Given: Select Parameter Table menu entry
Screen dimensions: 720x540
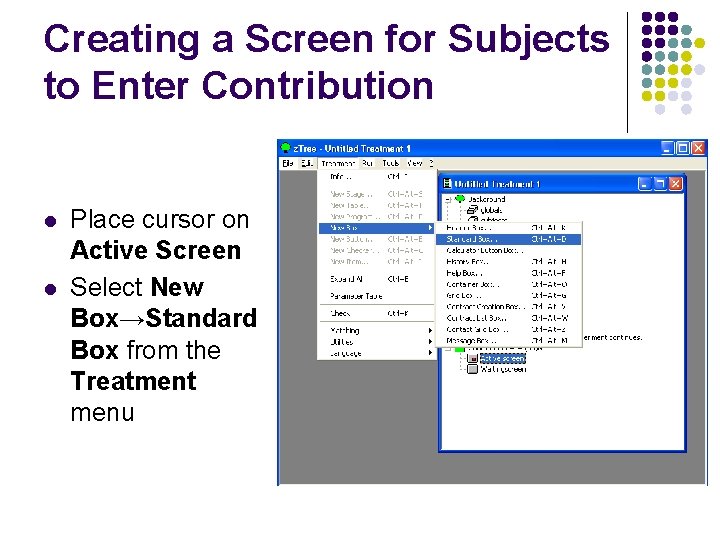Looking at the screenshot, I should tap(376, 296).
